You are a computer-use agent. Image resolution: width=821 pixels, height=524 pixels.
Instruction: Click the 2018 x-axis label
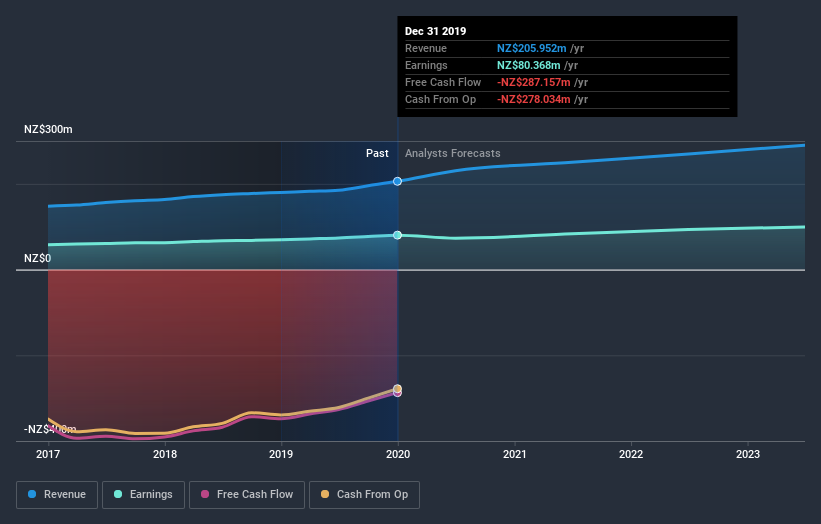click(165, 454)
